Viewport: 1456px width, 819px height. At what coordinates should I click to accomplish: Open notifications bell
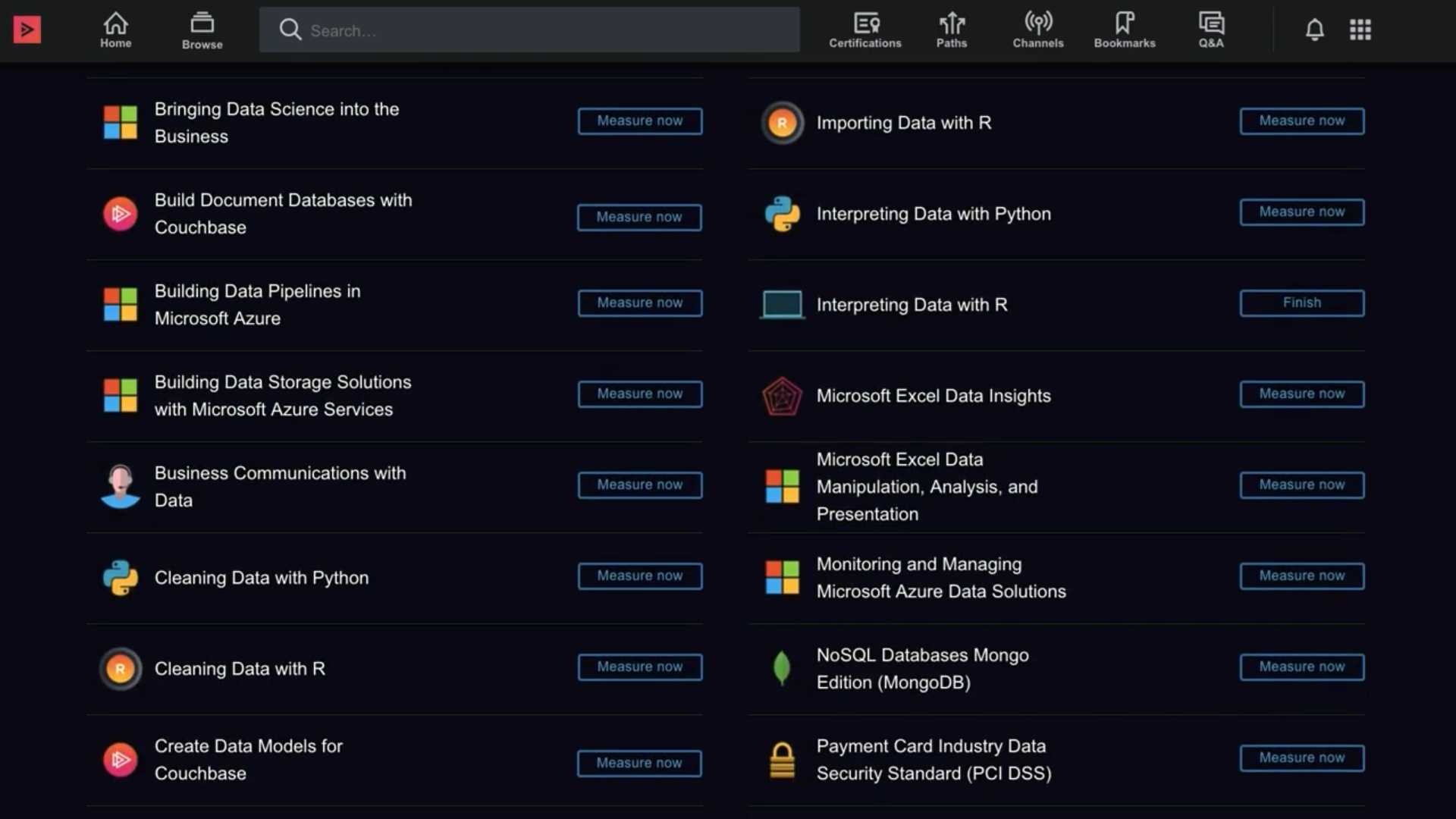click(x=1315, y=30)
